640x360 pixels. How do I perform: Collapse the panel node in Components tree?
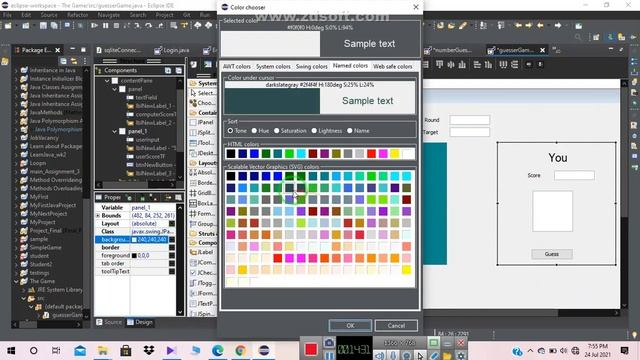[115, 89]
